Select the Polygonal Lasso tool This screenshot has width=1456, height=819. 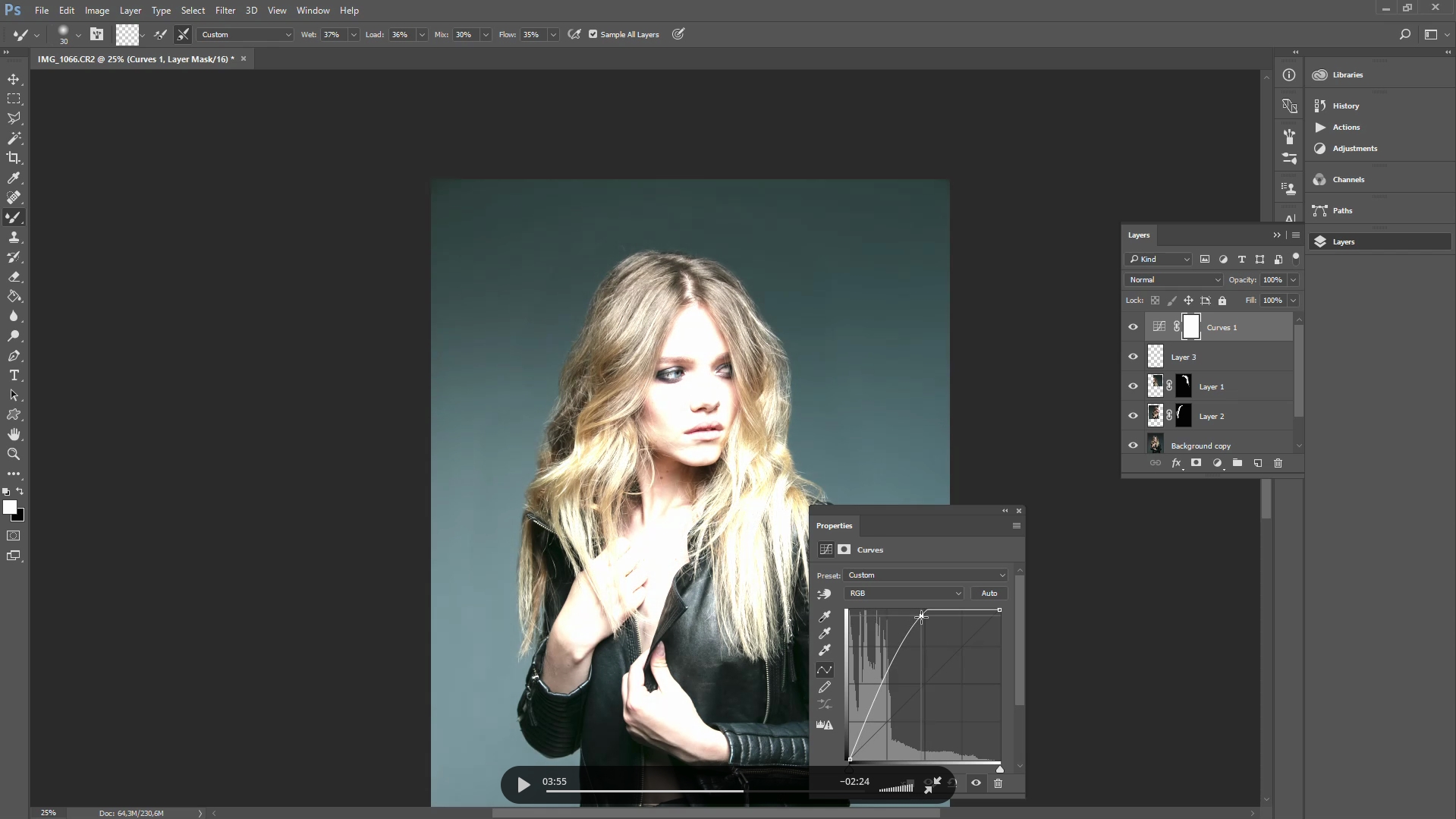coord(14,118)
